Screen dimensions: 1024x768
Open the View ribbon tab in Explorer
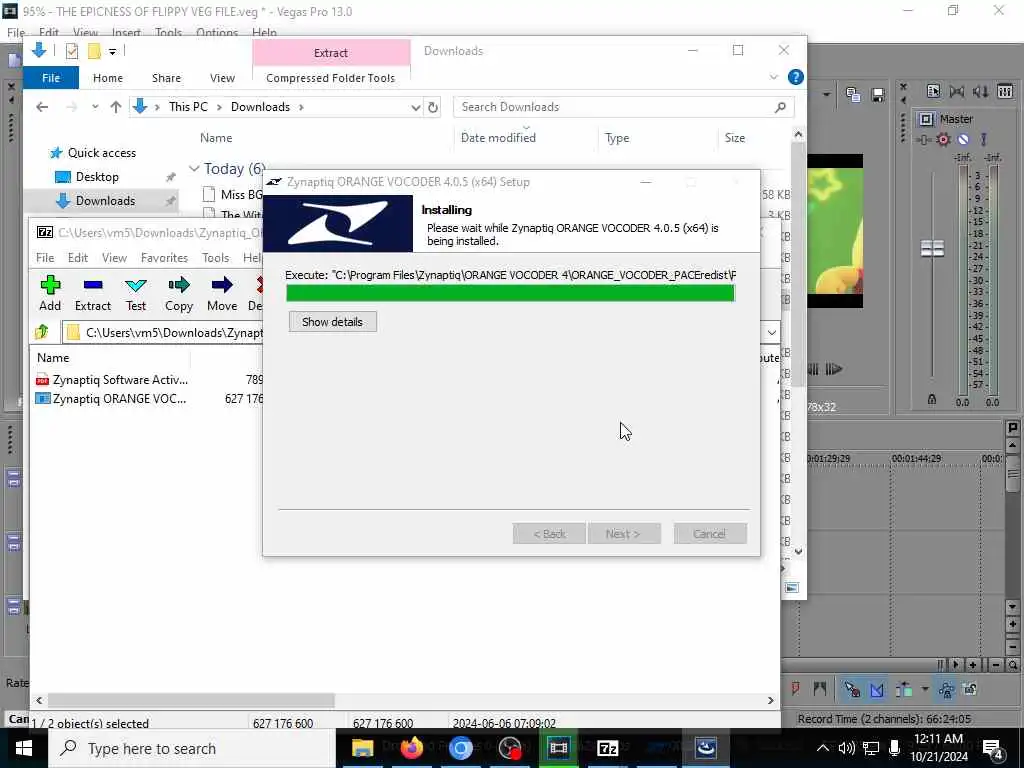[x=222, y=78]
